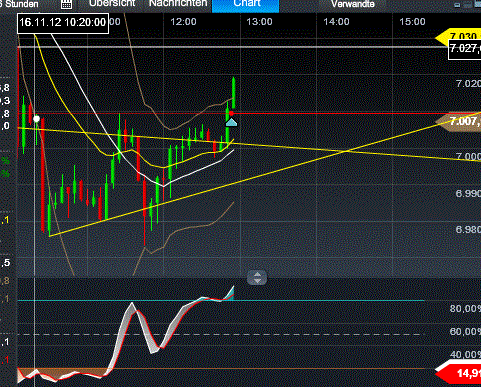Switch to the Übersicht tab
Image resolution: width=481 pixels, height=387 pixels.
pyautogui.click(x=112, y=3)
